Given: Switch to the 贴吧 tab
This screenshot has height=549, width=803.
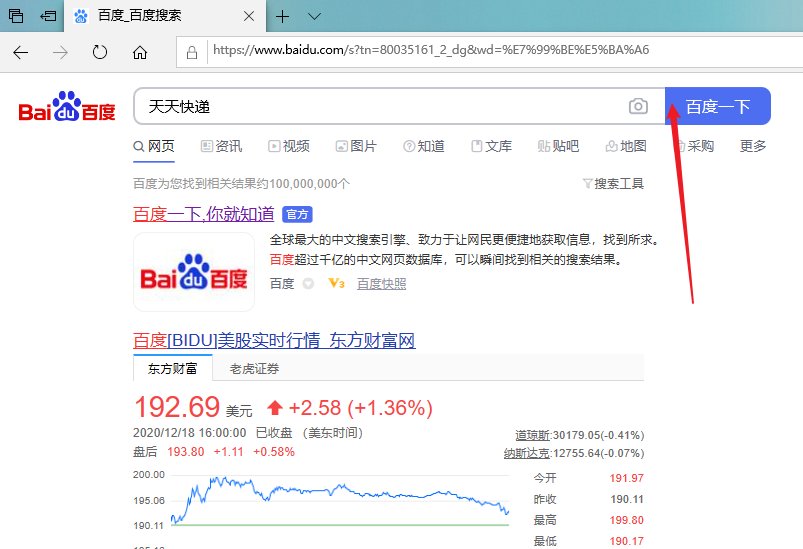Looking at the screenshot, I should 558,146.
